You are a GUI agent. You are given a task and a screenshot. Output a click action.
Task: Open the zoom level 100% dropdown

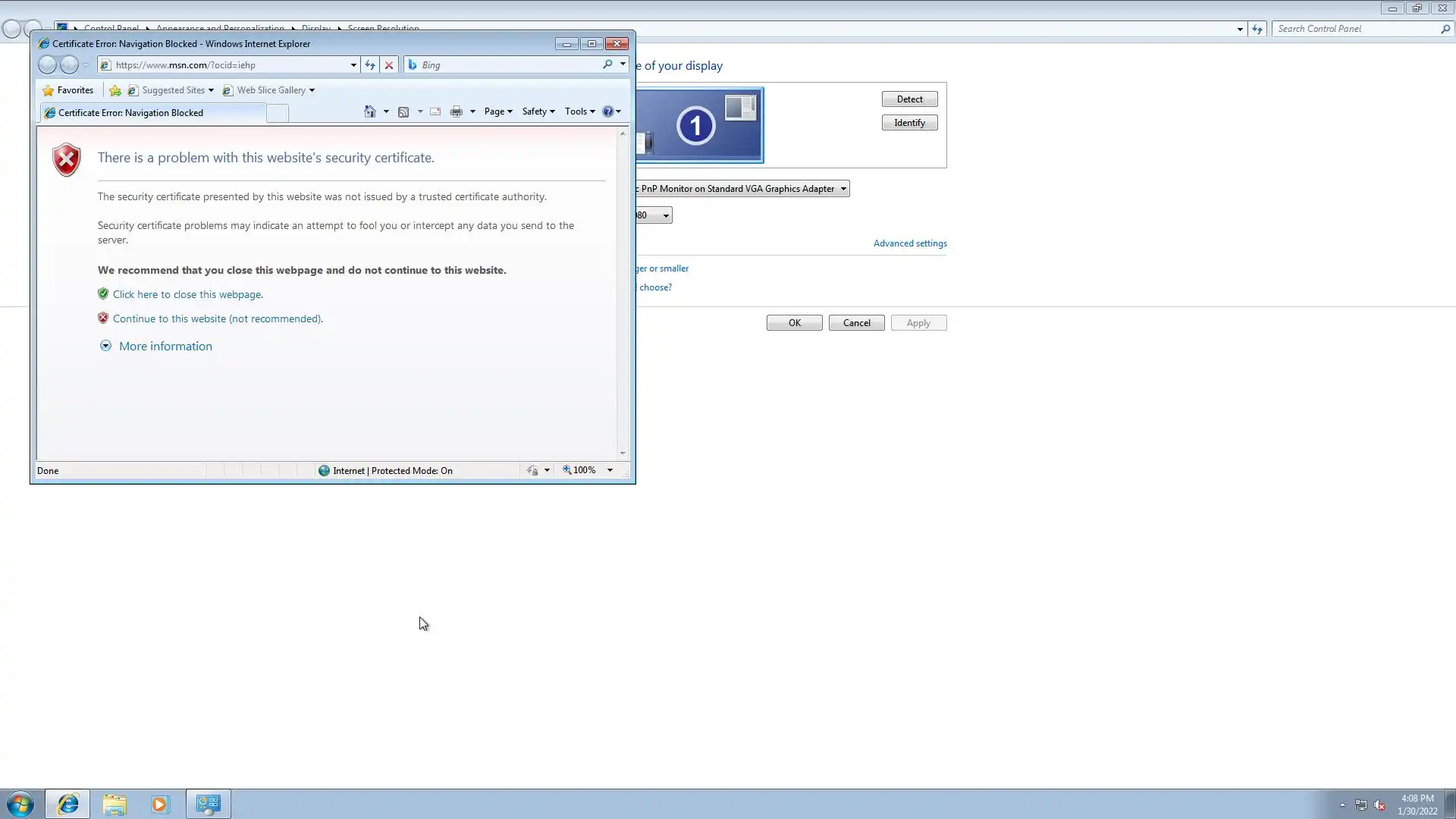(x=610, y=470)
